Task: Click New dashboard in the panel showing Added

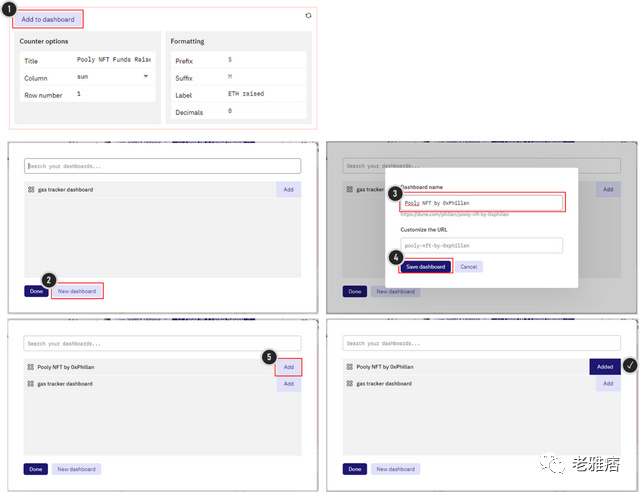Action: [x=396, y=469]
